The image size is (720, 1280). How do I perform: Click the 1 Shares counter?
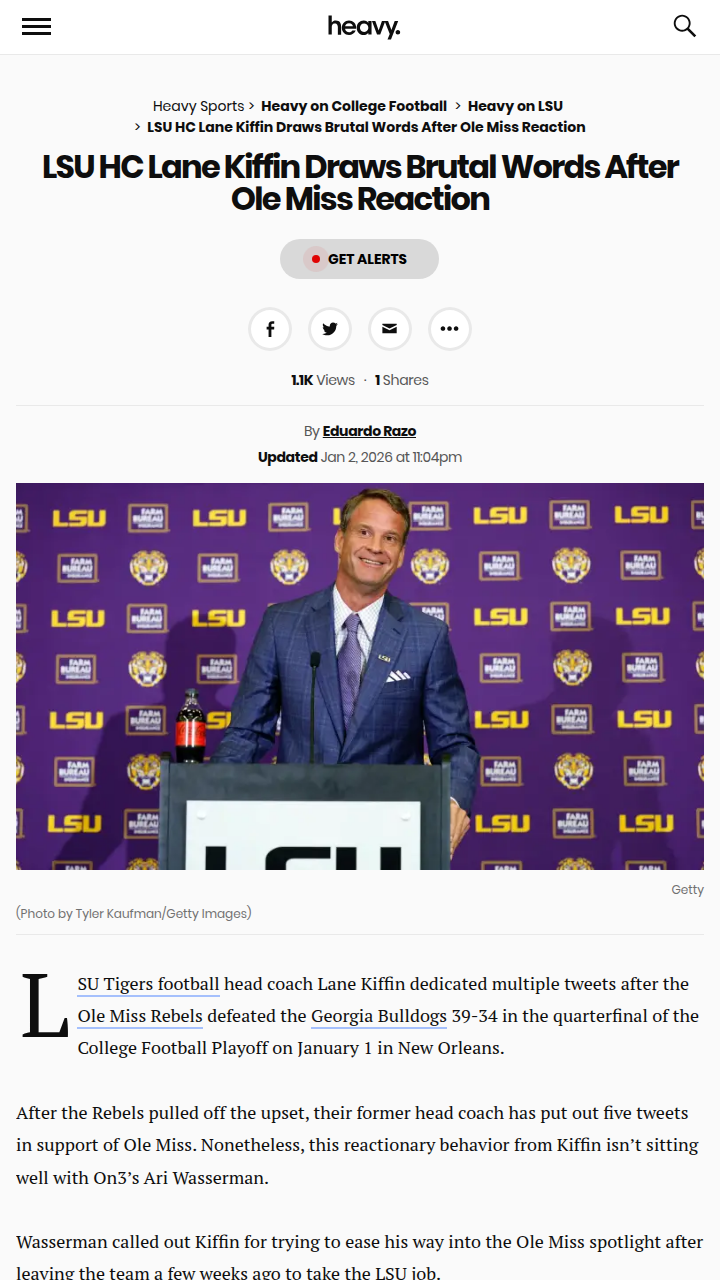[x=402, y=380]
